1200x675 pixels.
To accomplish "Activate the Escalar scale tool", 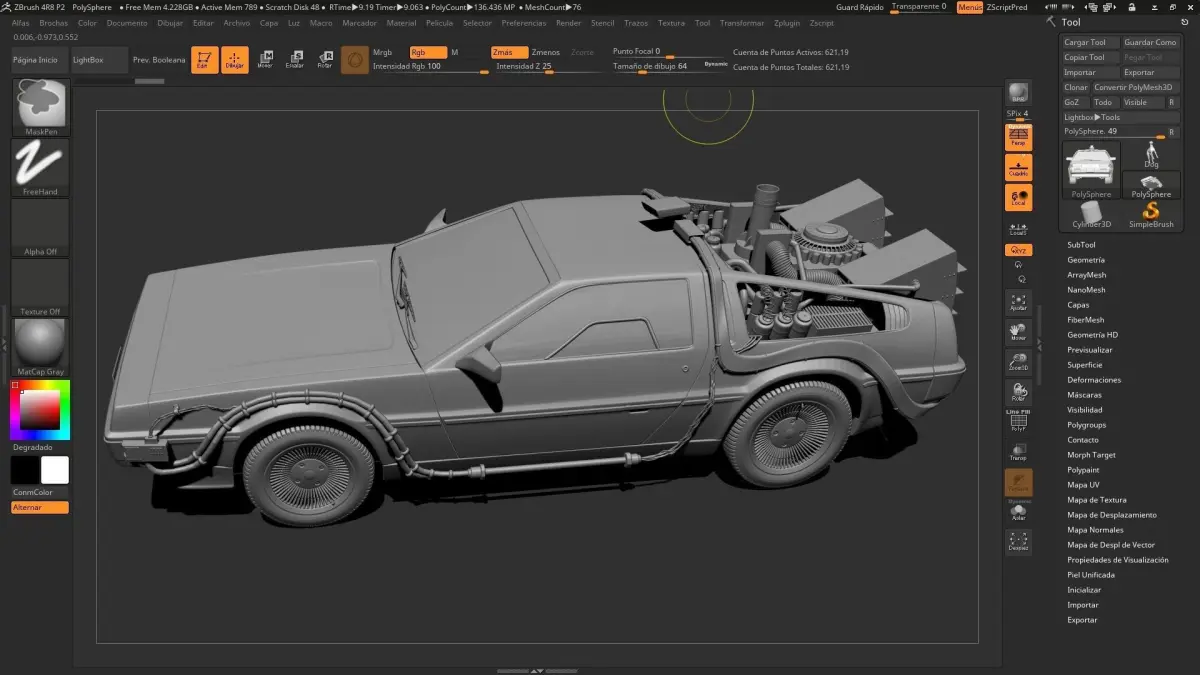I will [x=295, y=60].
